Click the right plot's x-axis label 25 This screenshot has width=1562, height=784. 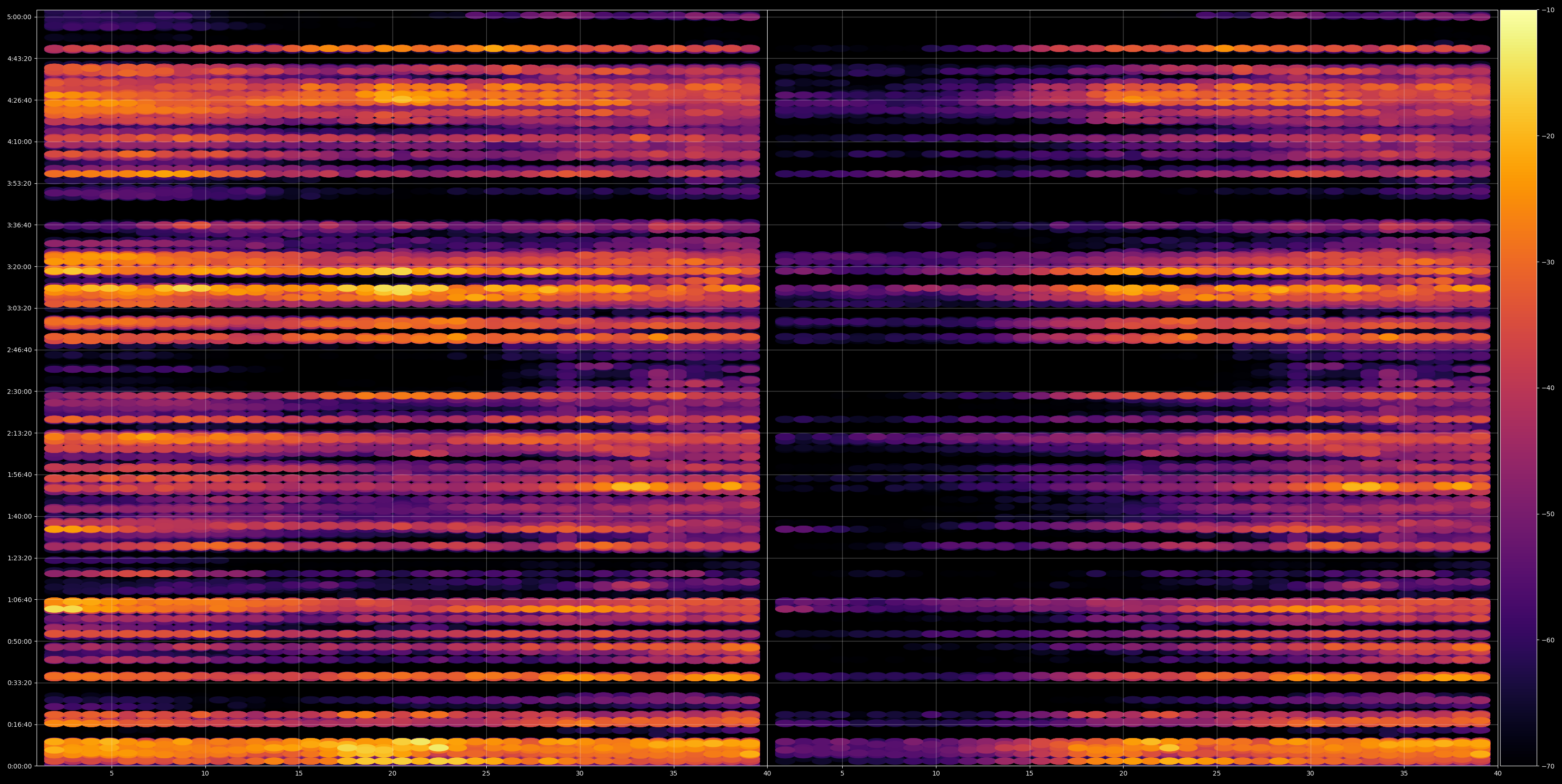1217,774
